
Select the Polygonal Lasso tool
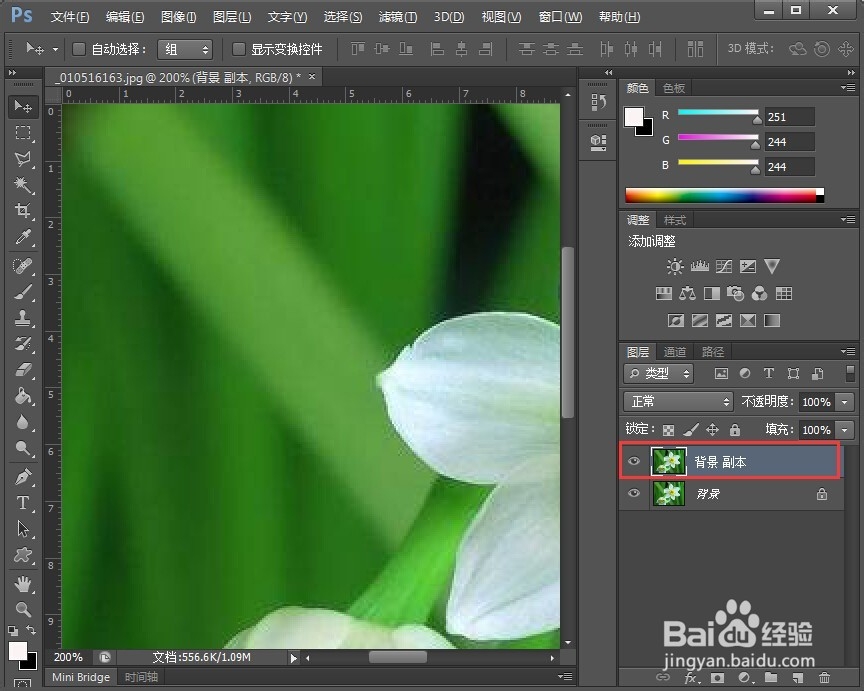point(23,159)
